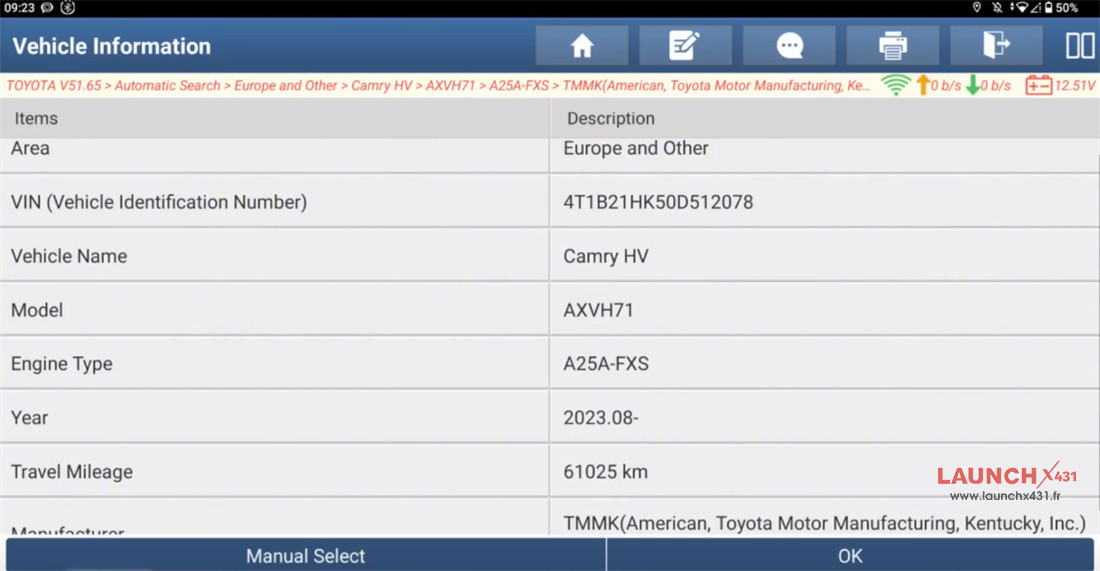Tap the Android battery status icon

pos(1048,8)
